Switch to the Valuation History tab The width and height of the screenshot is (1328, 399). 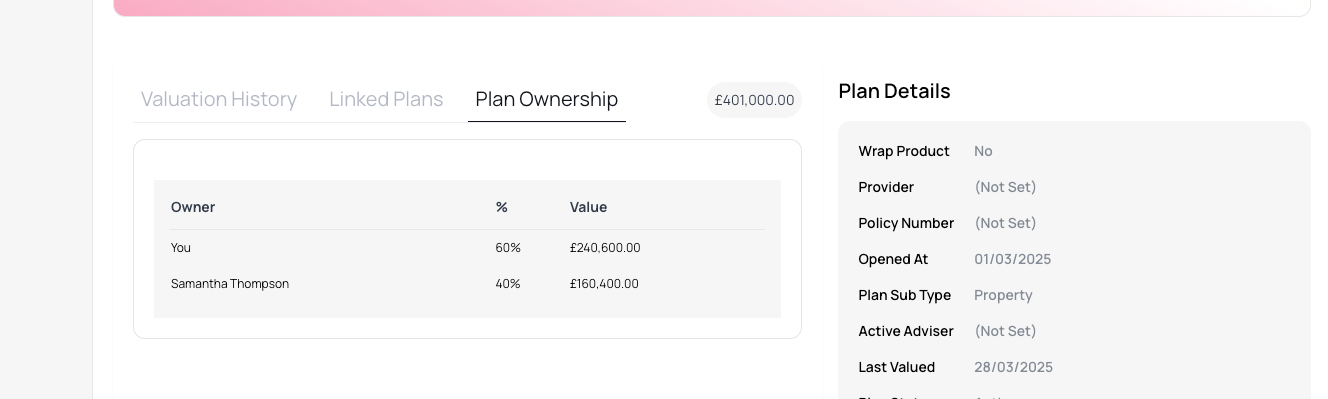click(218, 99)
